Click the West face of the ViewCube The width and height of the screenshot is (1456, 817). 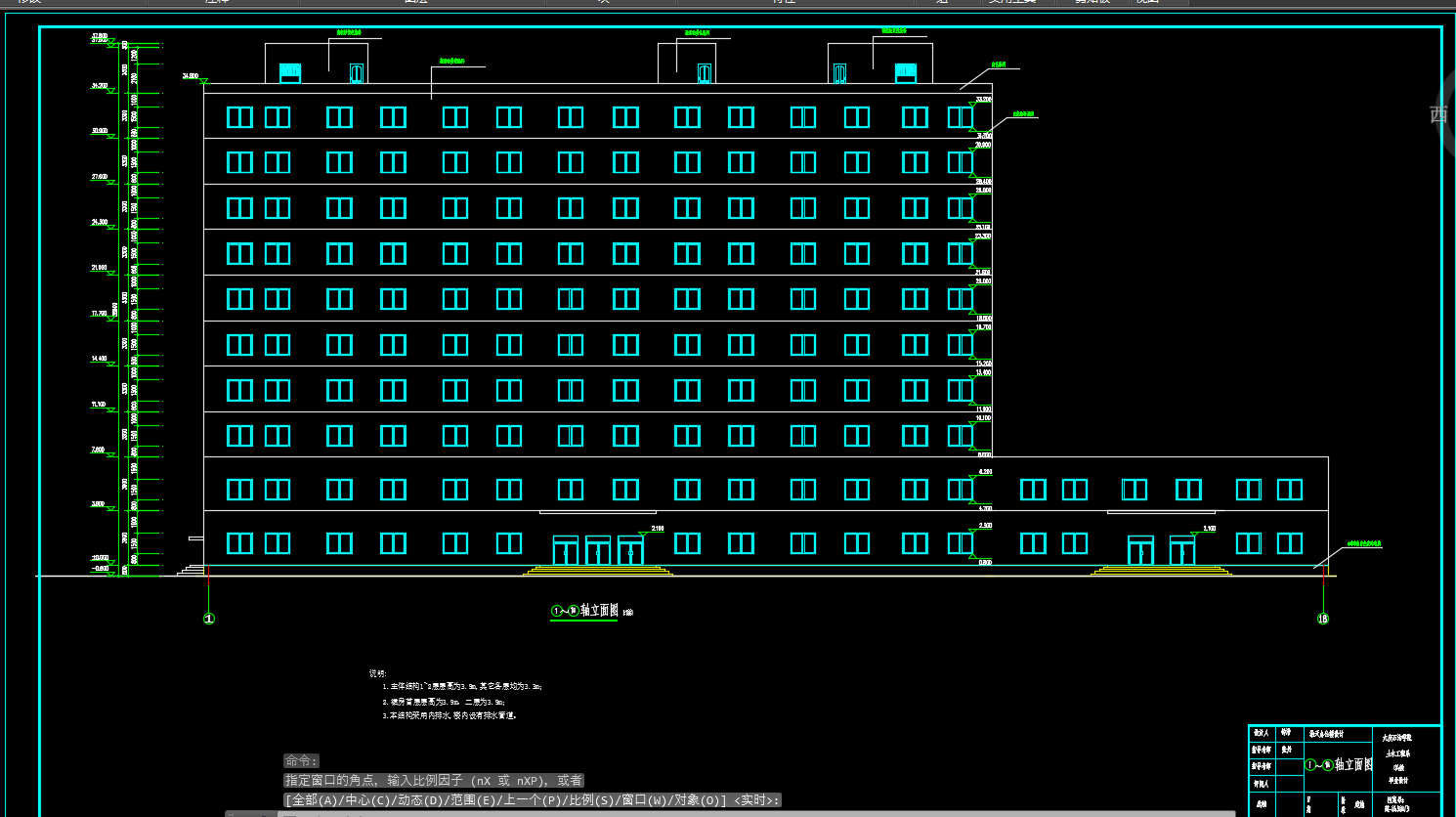(1439, 114)
